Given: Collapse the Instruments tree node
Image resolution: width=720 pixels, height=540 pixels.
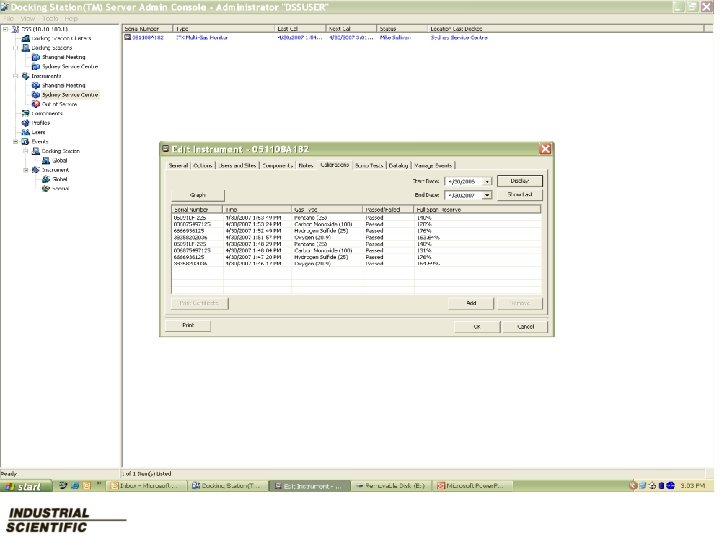Looking at the screenshot, I should pyautogui.click(x=16, y=76).
